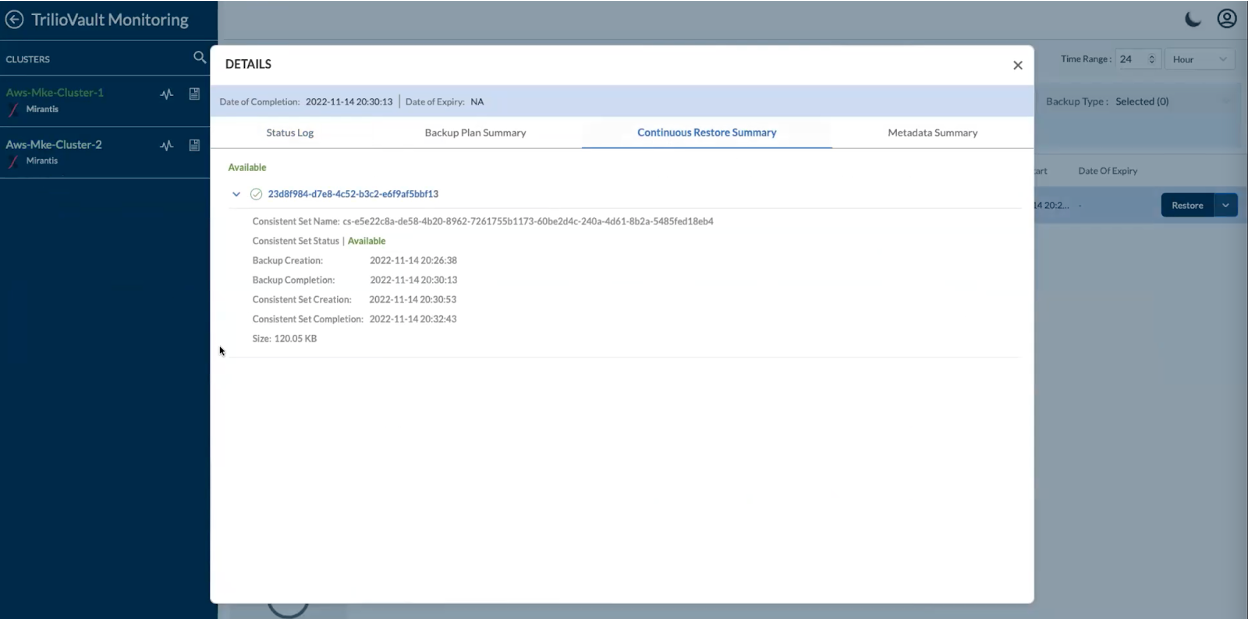Open the dropdown arrow next to Restore
This screenshot has width=1248, height=620.
tap(1226, 205)
